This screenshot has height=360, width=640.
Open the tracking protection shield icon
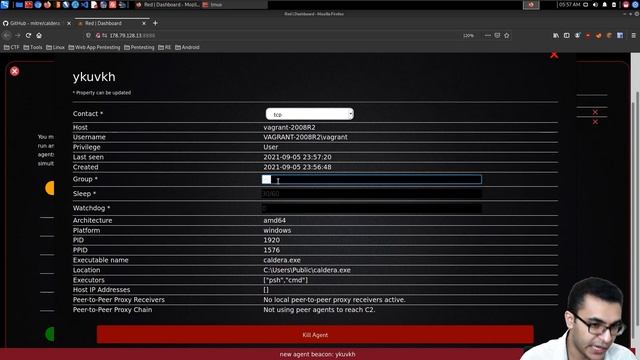click(x=88, y=36)
